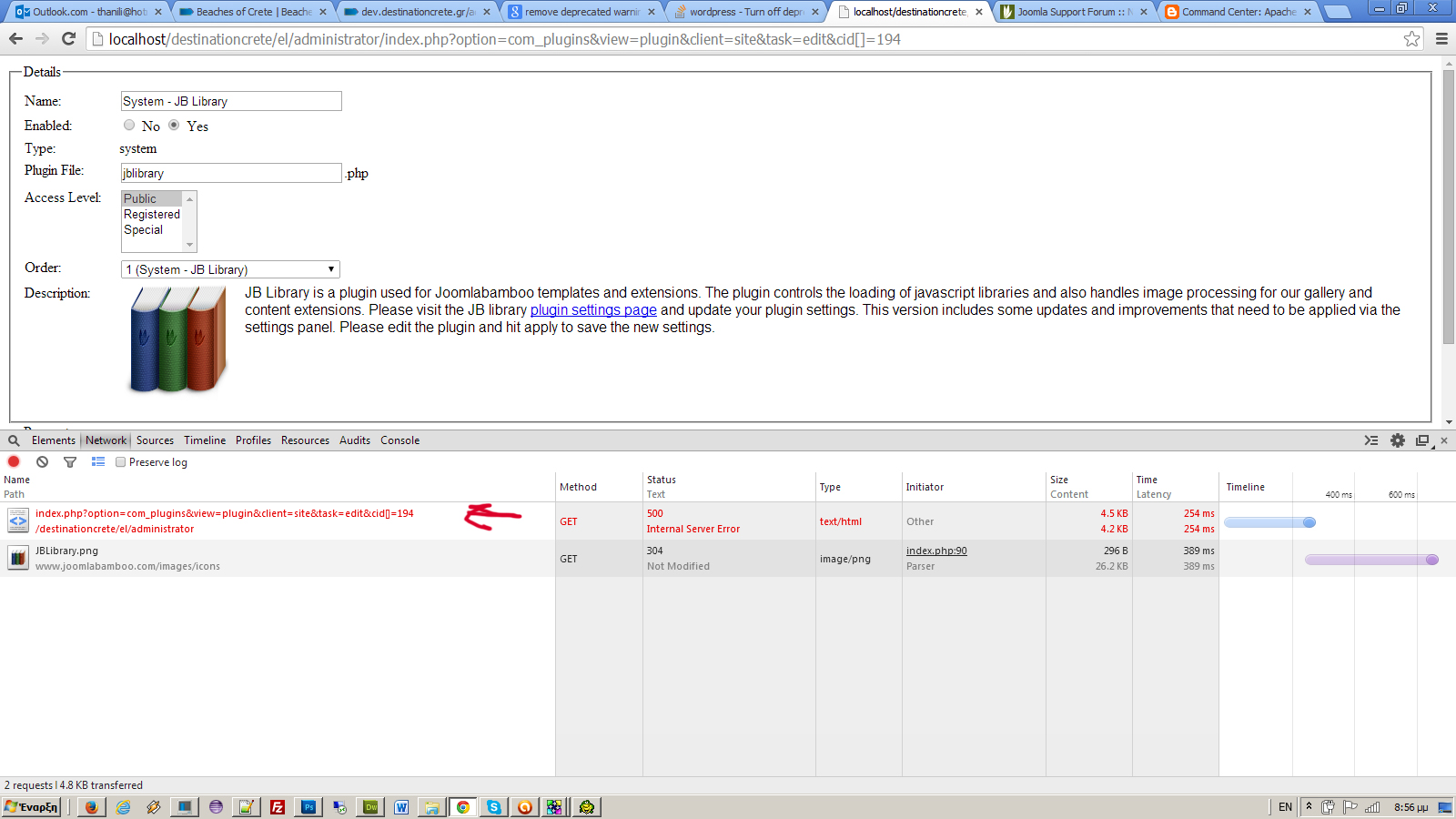This screenshot has height=819, width=1456.
Task: Open the index.php:90 initiator link
Action: (x=936, y=551)
